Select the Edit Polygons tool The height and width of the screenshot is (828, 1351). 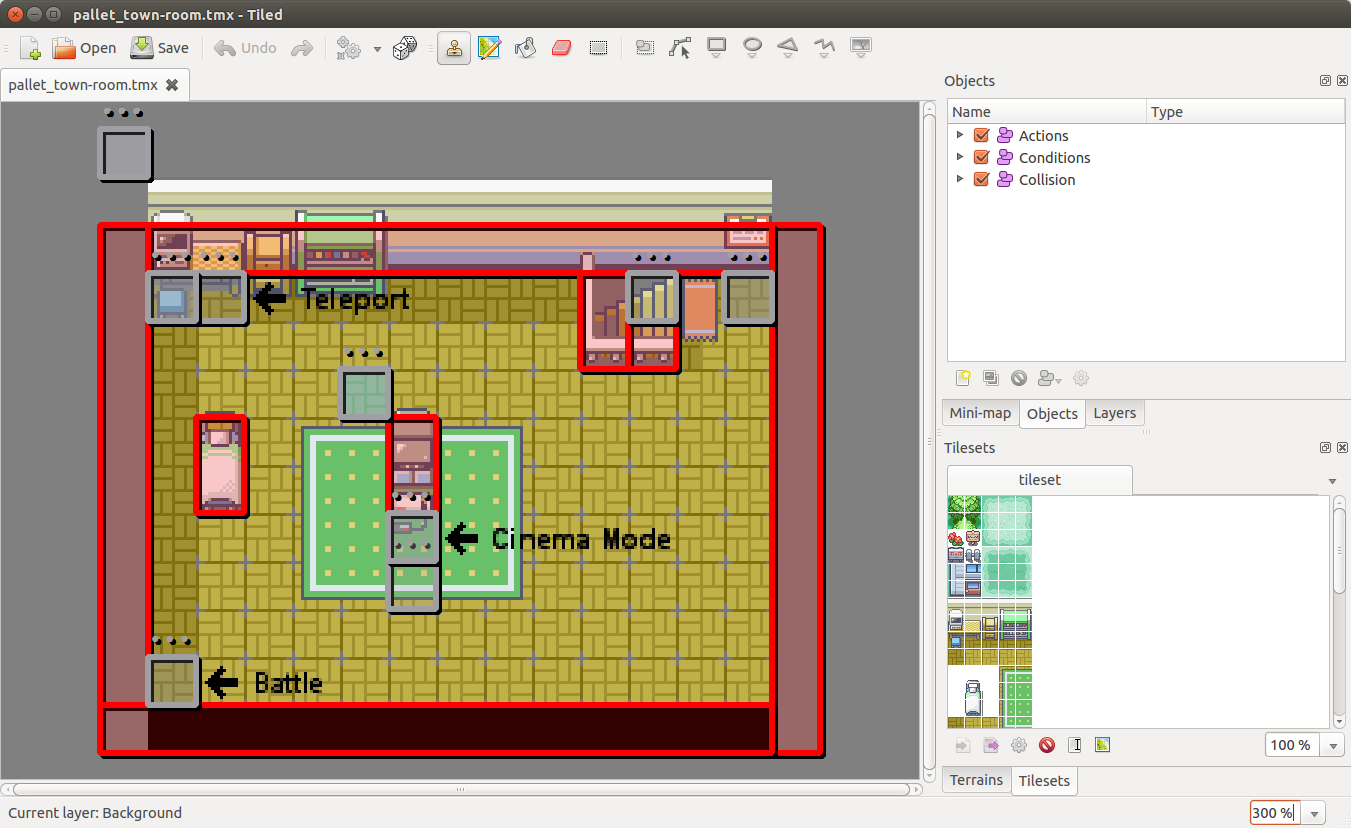pos(681,47)
